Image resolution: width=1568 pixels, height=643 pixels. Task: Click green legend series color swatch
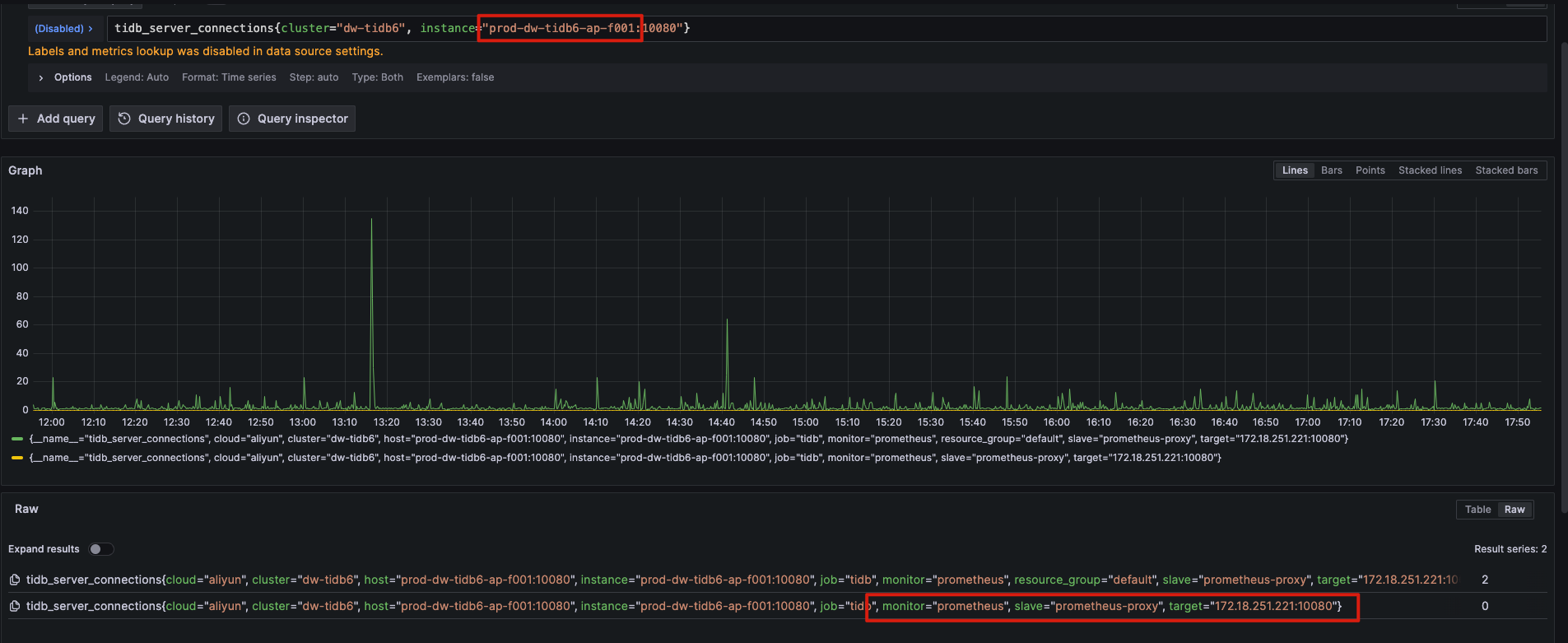[17, 439]
